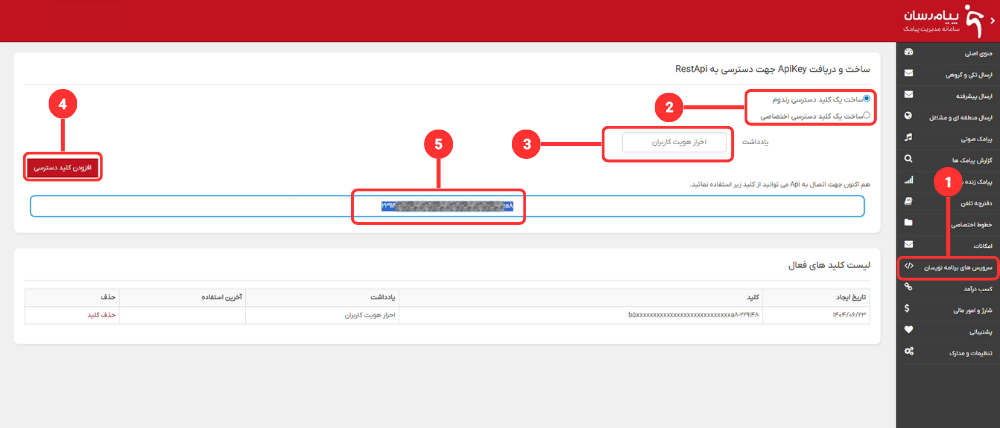Select the custom access key radio button
The image size is (1000, 428).
coord(866,116)
